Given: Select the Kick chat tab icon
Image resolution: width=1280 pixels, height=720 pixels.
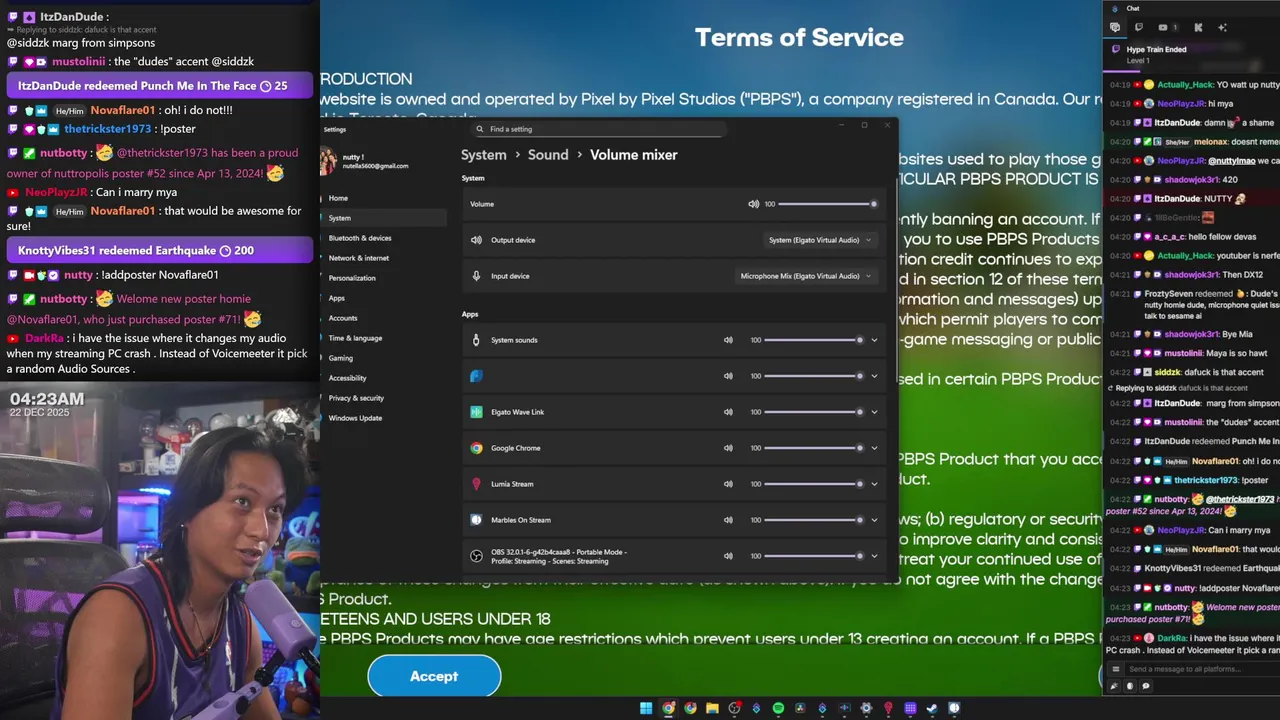Looking at the screenshot, I should pyautogui.click(x=1198, y=27).
